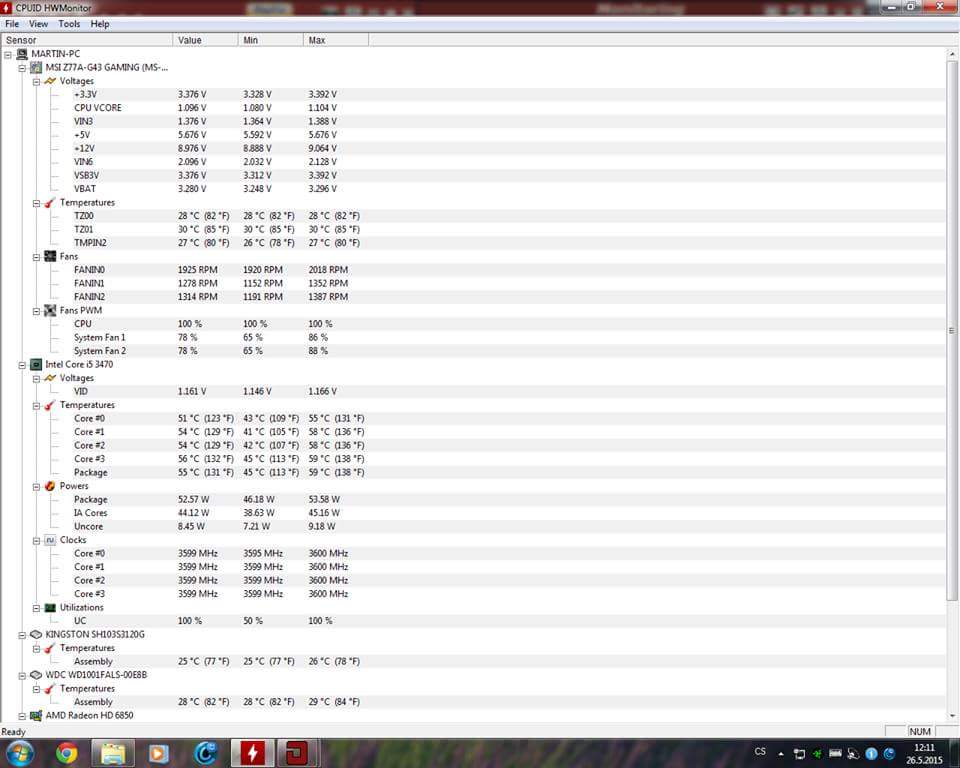Click the MSI motherboard icon
The width and height of the screenshot is (960, 768).
[36, 67]
